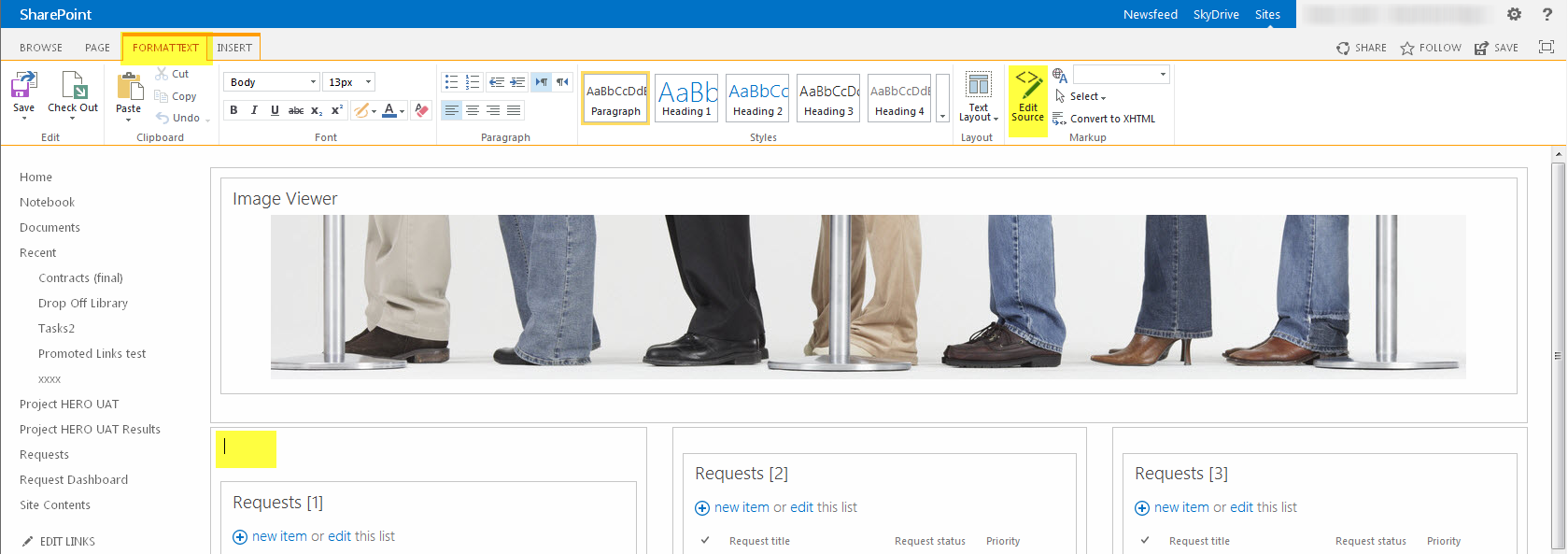This screenshot has height=554, width=1568.
Task: Click the Check Out page icon
Action: point(73,86)
